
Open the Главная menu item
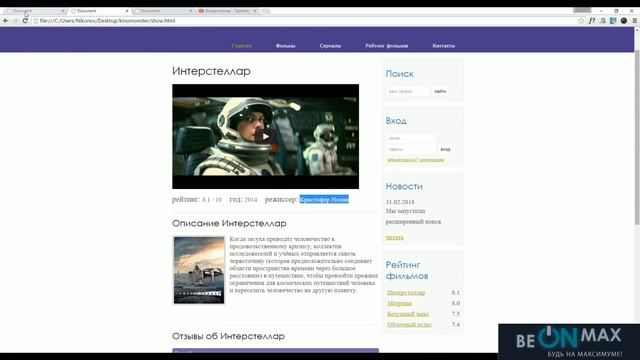241,46
